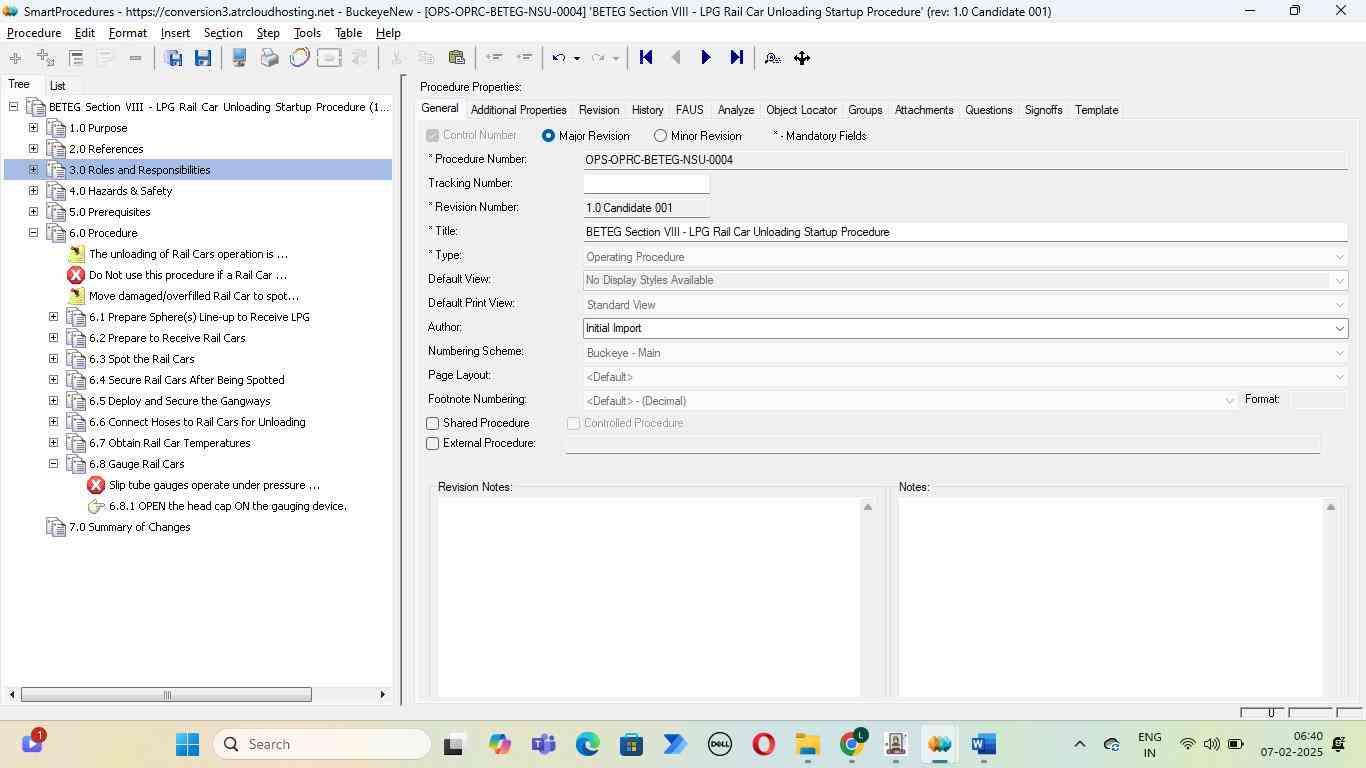The image size is (1366, 768).
Task: Click the section list icon beside Add sub-item
Action: tap(76, 58)
